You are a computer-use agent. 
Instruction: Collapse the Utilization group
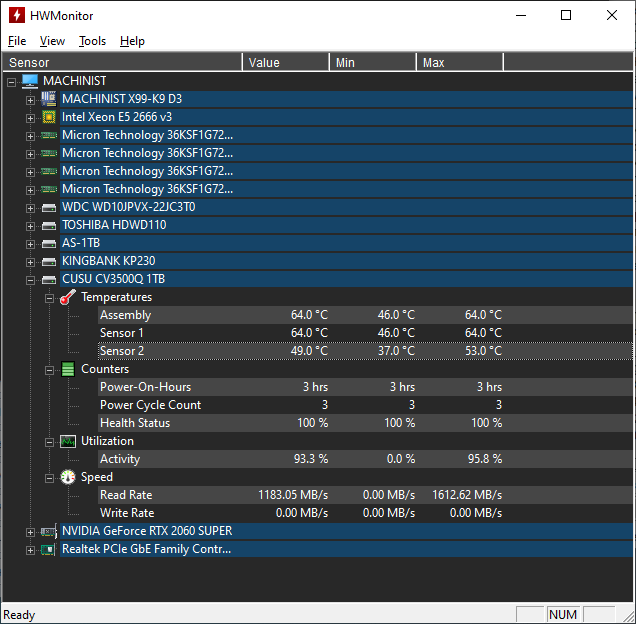click(x=49, y=443)
